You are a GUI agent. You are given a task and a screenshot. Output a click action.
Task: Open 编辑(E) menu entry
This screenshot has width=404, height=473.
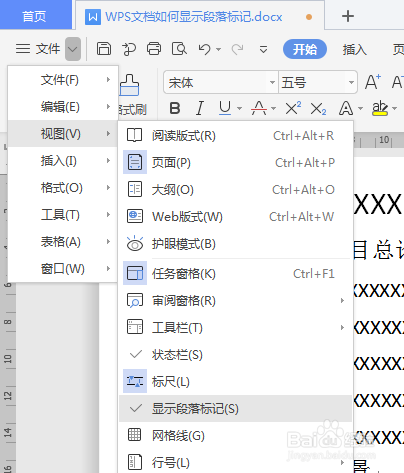[63, 107]
